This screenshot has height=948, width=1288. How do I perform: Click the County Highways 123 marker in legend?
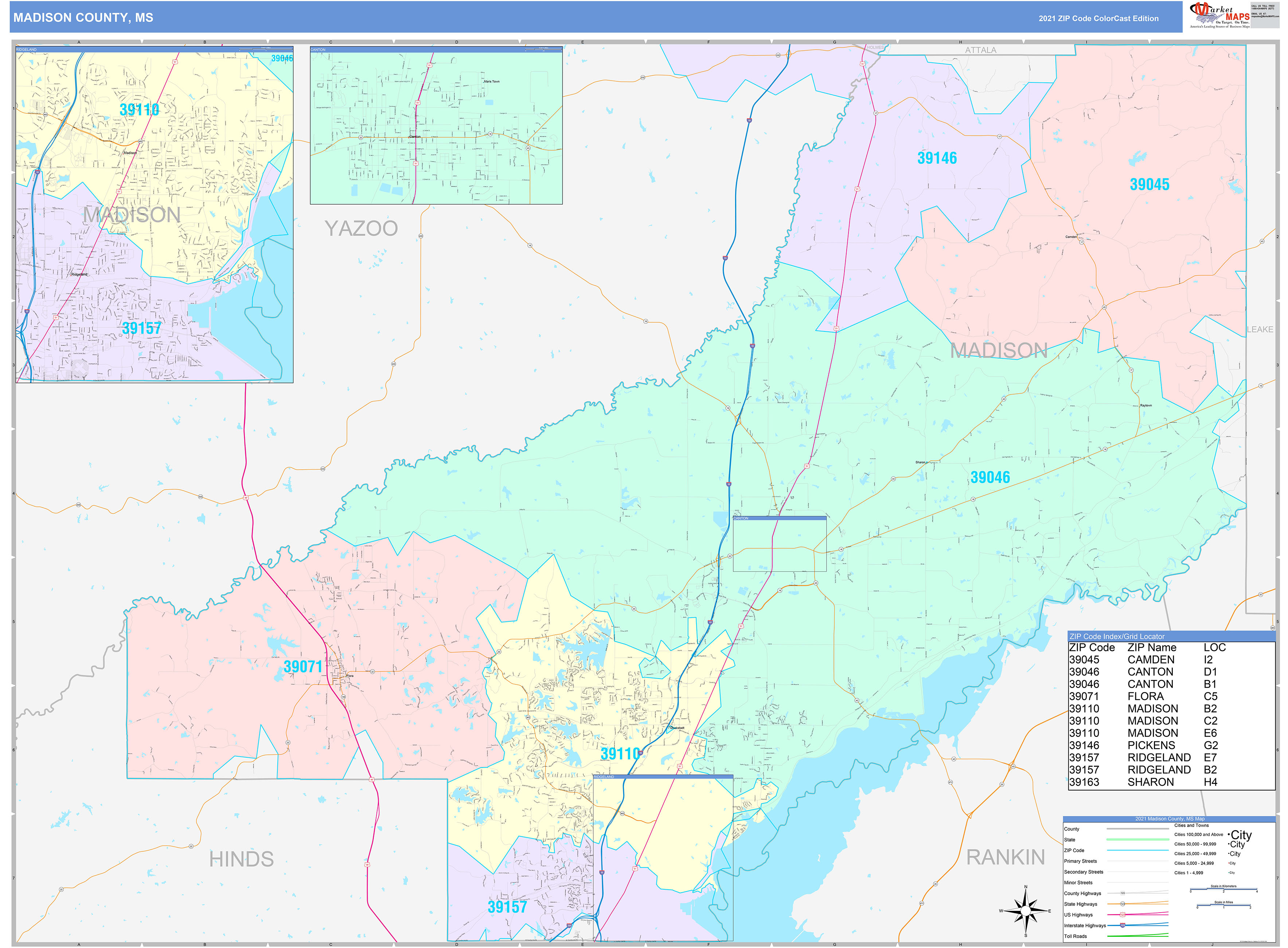1122,893
